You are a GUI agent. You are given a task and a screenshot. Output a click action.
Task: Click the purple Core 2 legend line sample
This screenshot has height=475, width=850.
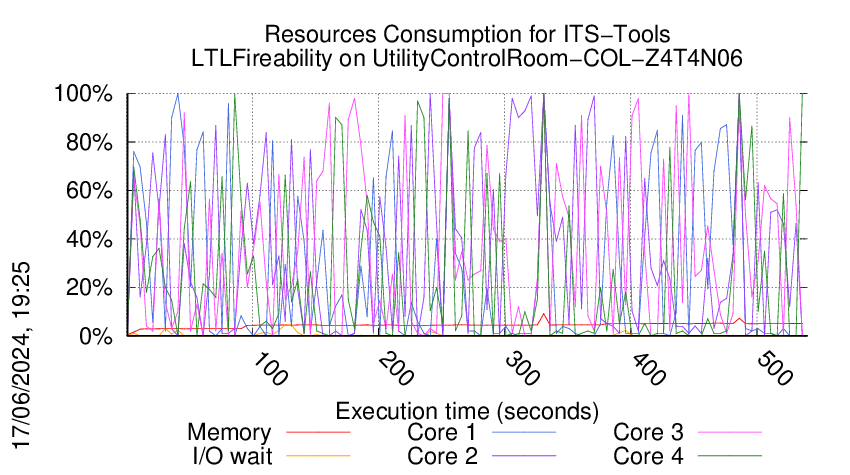[524, 456]
